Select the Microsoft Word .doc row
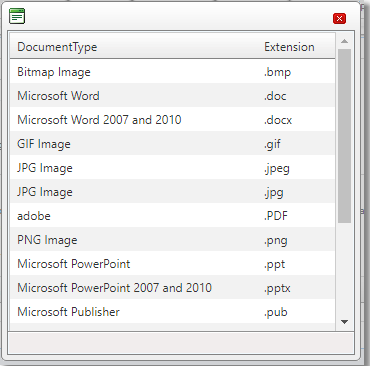378x380 pixels. [172, 96]
